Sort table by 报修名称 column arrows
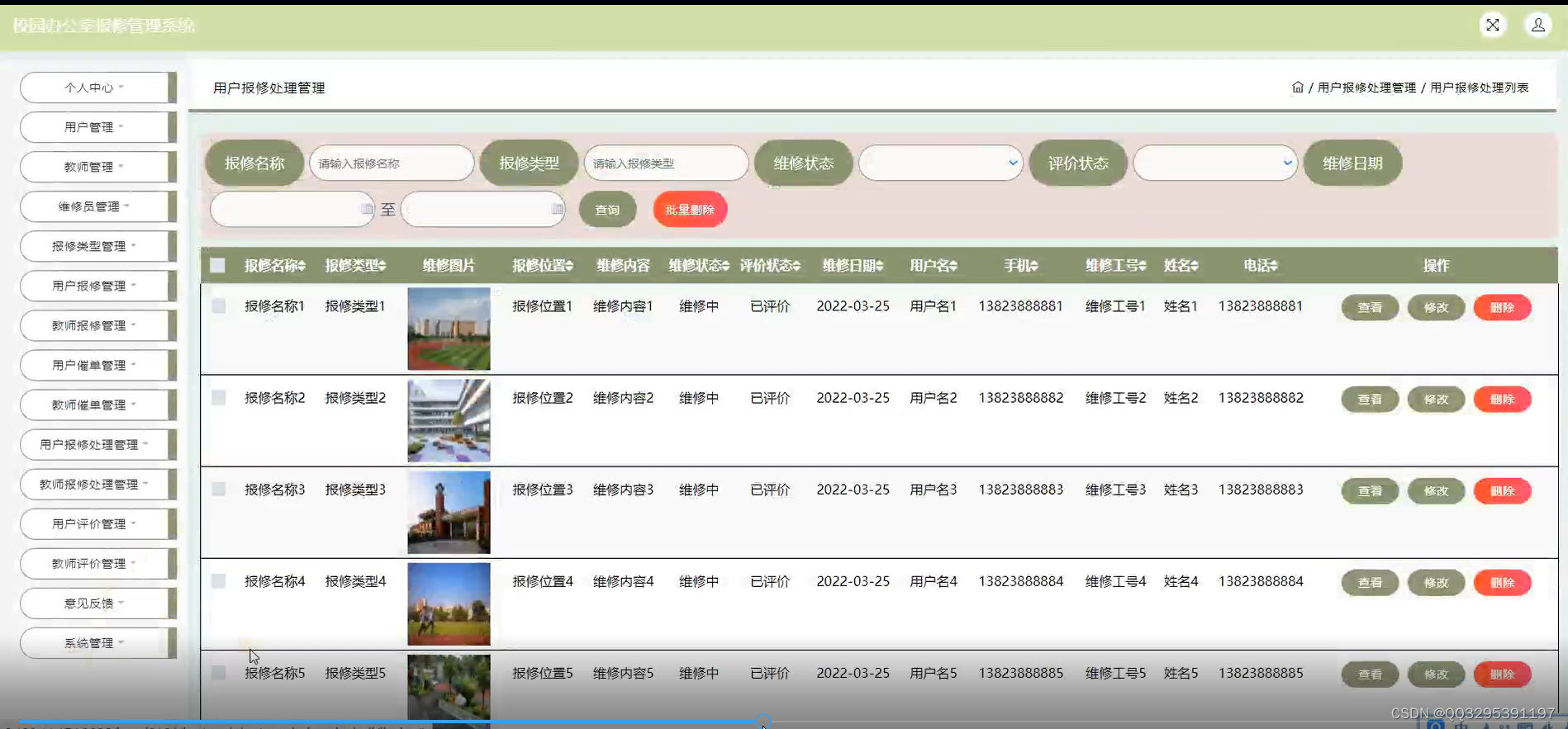 pyautogui.click(x=302, y=266)
